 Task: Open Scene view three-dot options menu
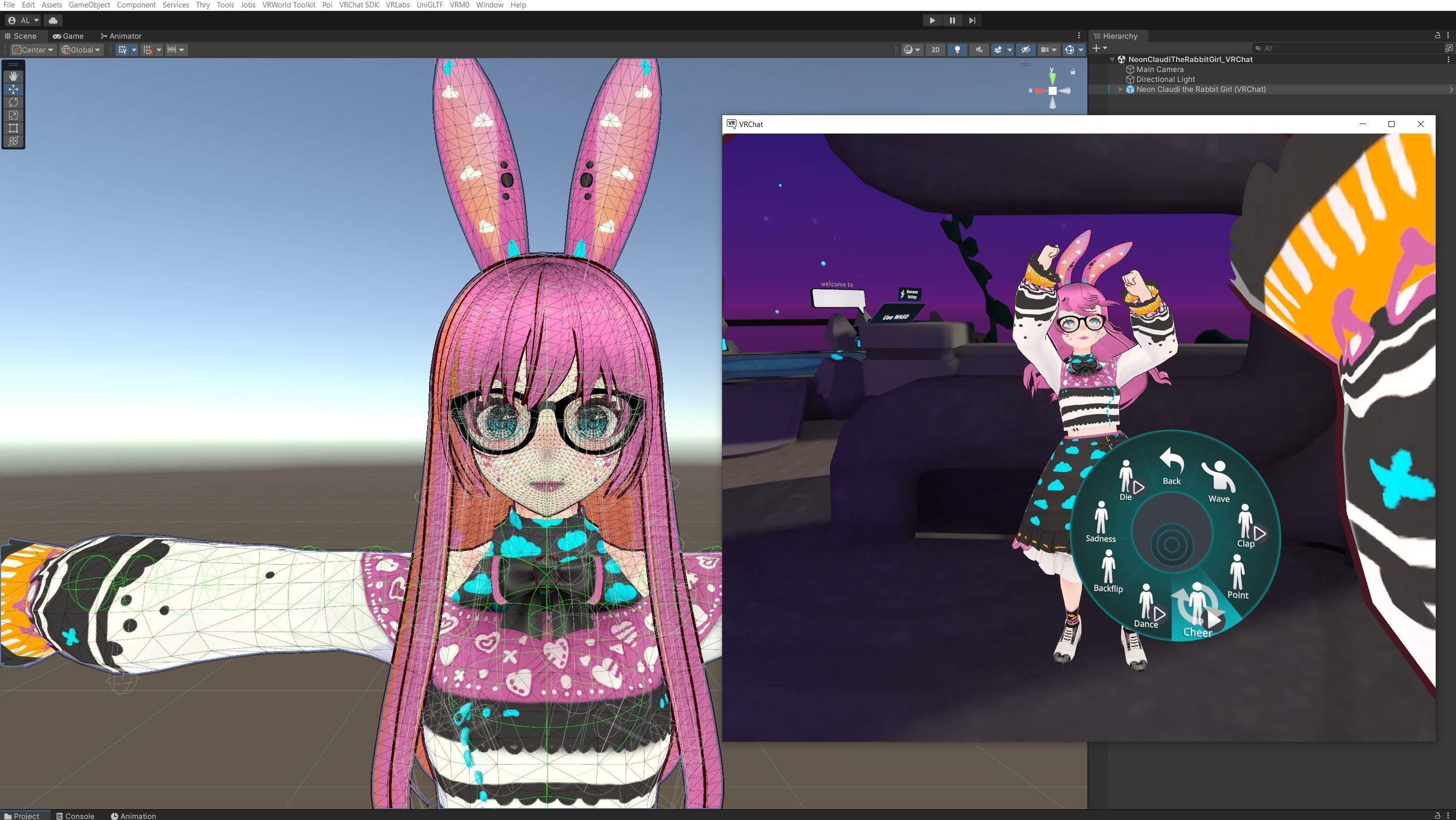pos(1078,36)
